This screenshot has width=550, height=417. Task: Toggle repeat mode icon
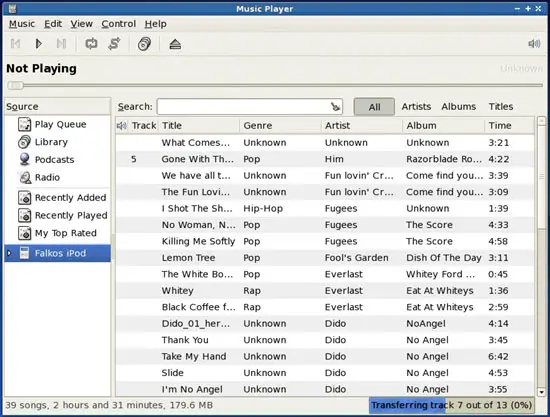(91, 44)
